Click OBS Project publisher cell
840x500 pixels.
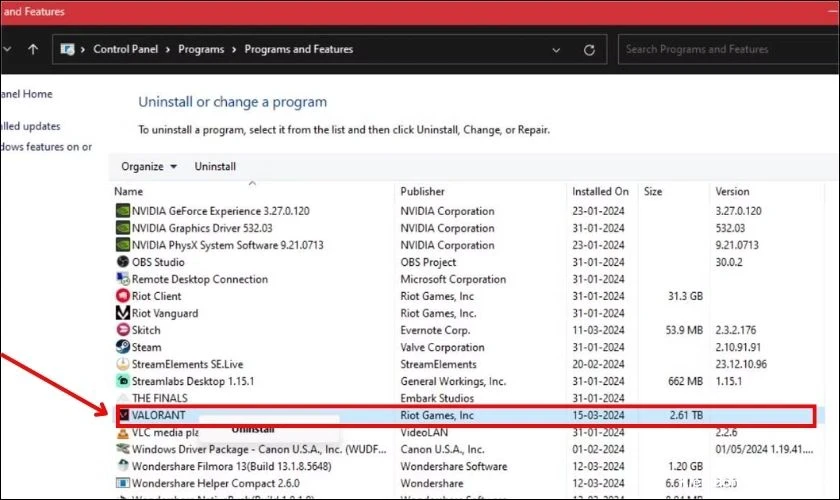click(x=428, y=262)
